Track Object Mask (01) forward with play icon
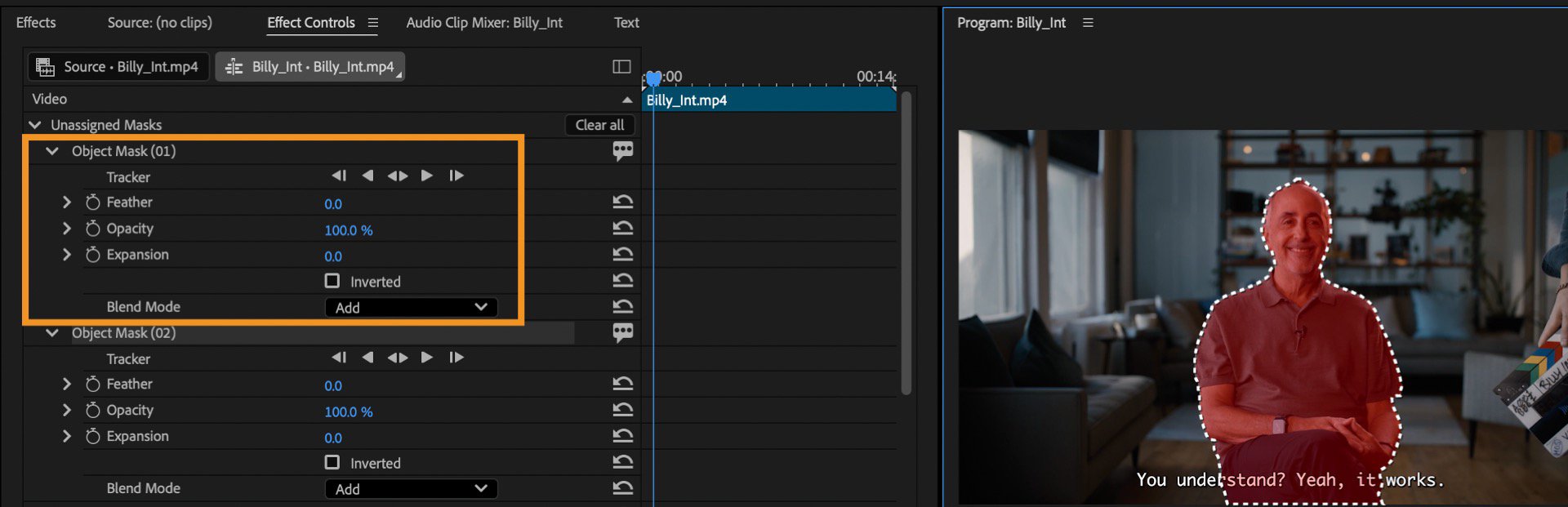1568x507 pixels. coord(426,176)
